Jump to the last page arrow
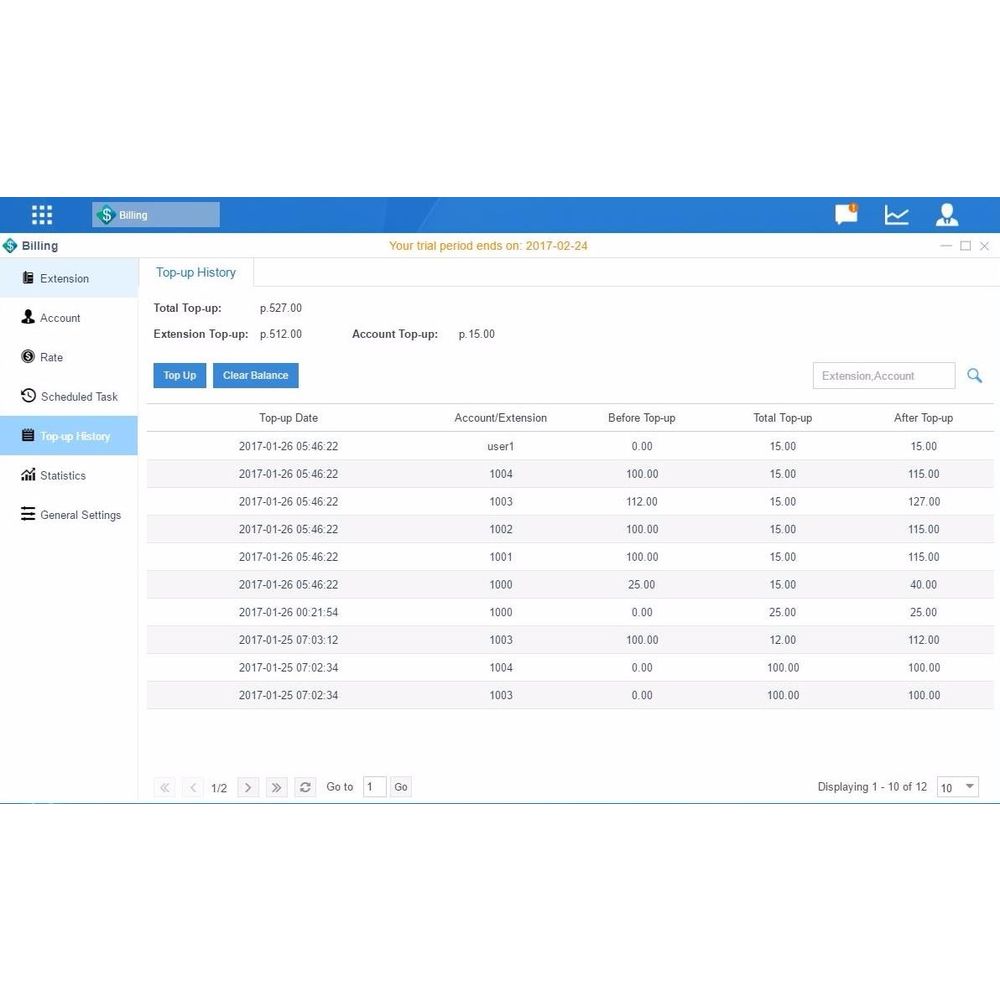This screenshot has width=1000, height=1000. 276,787
